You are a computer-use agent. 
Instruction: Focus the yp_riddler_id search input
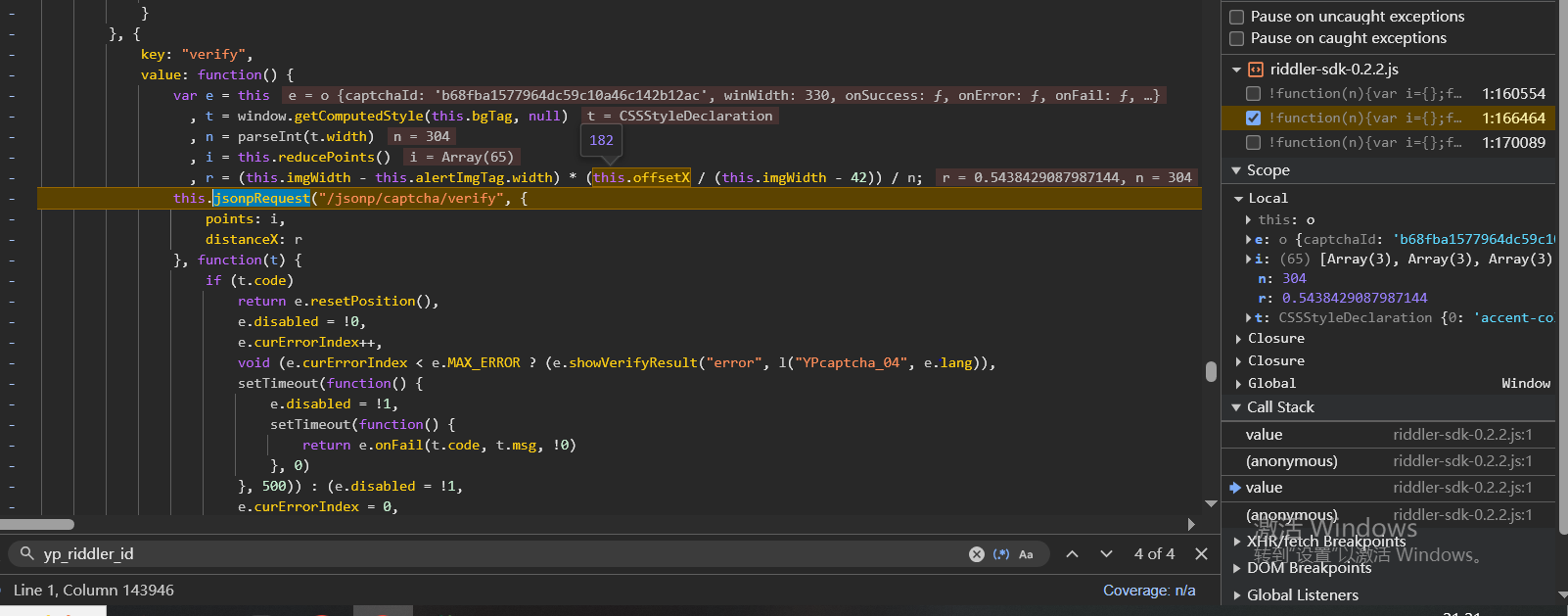pos(489,554)
